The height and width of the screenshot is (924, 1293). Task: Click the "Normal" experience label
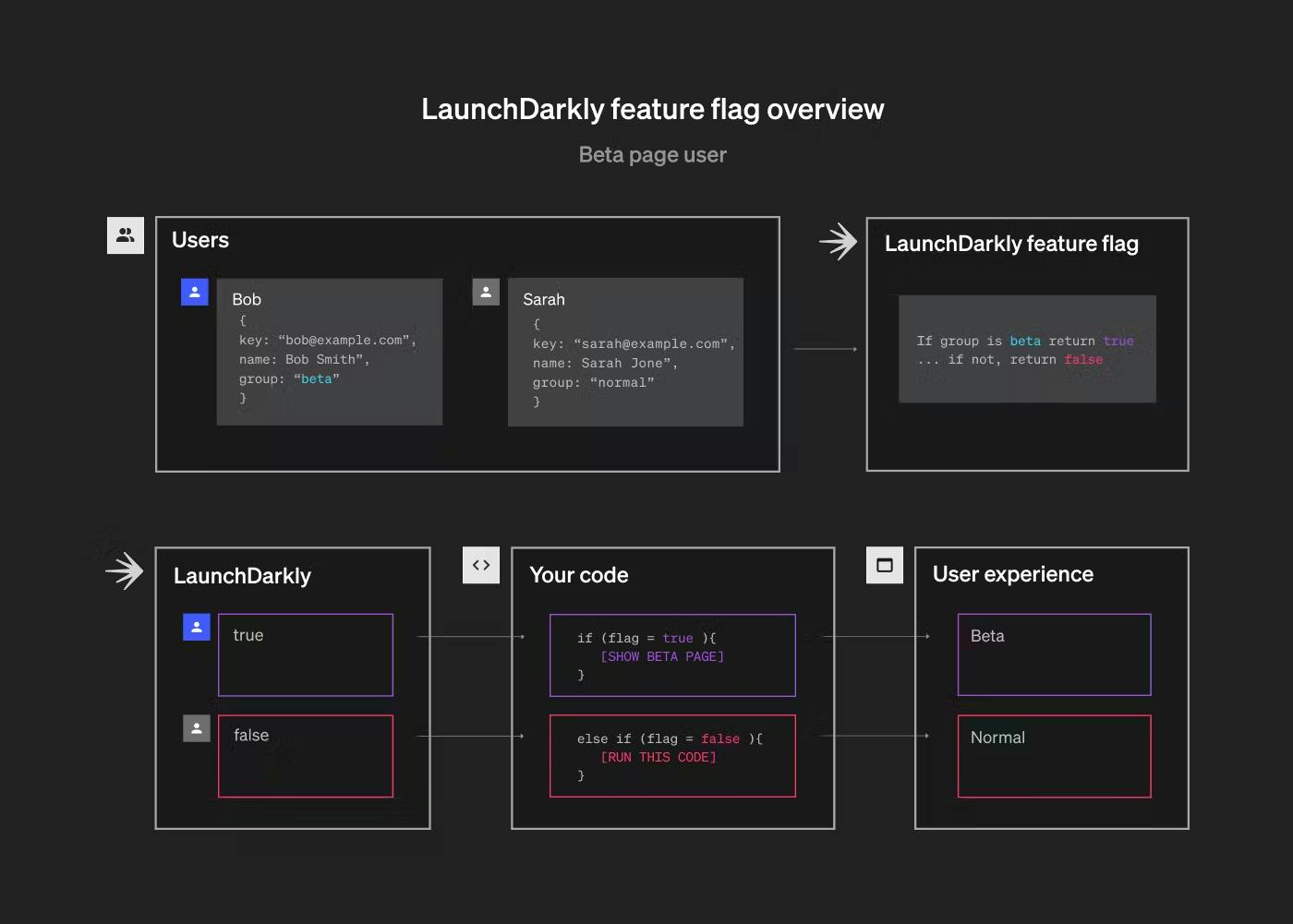click(x=997, y=738)
